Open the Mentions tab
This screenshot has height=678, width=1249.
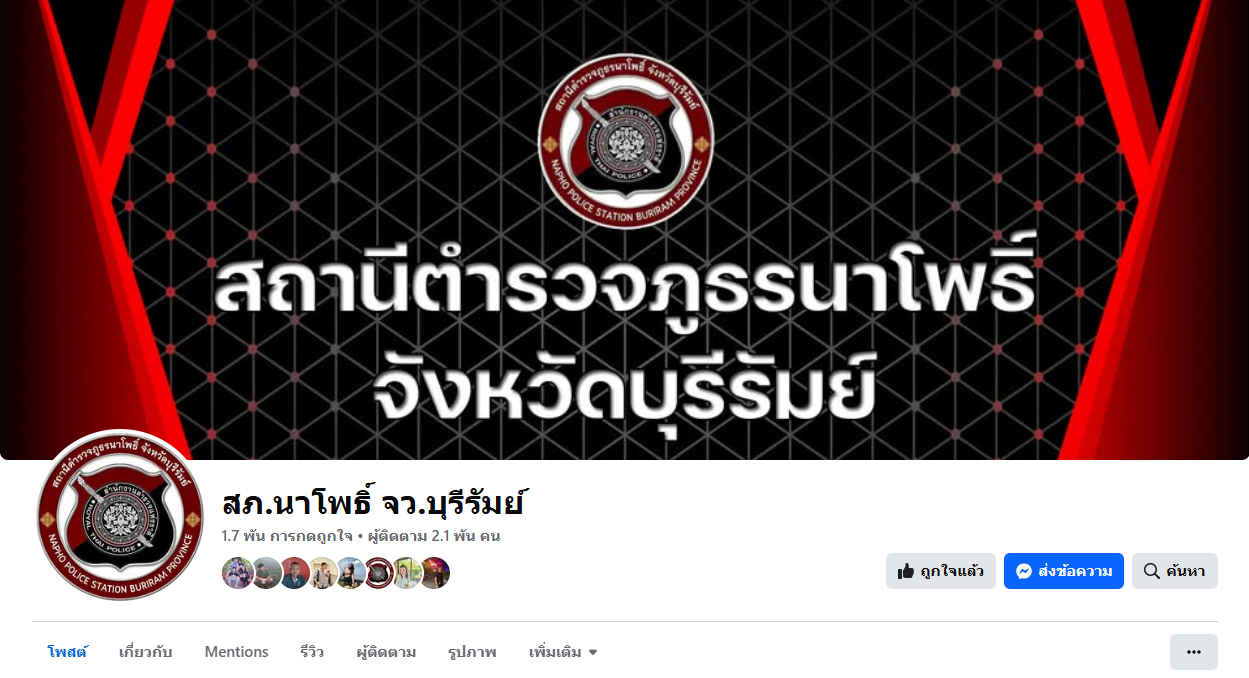point(237,652)
